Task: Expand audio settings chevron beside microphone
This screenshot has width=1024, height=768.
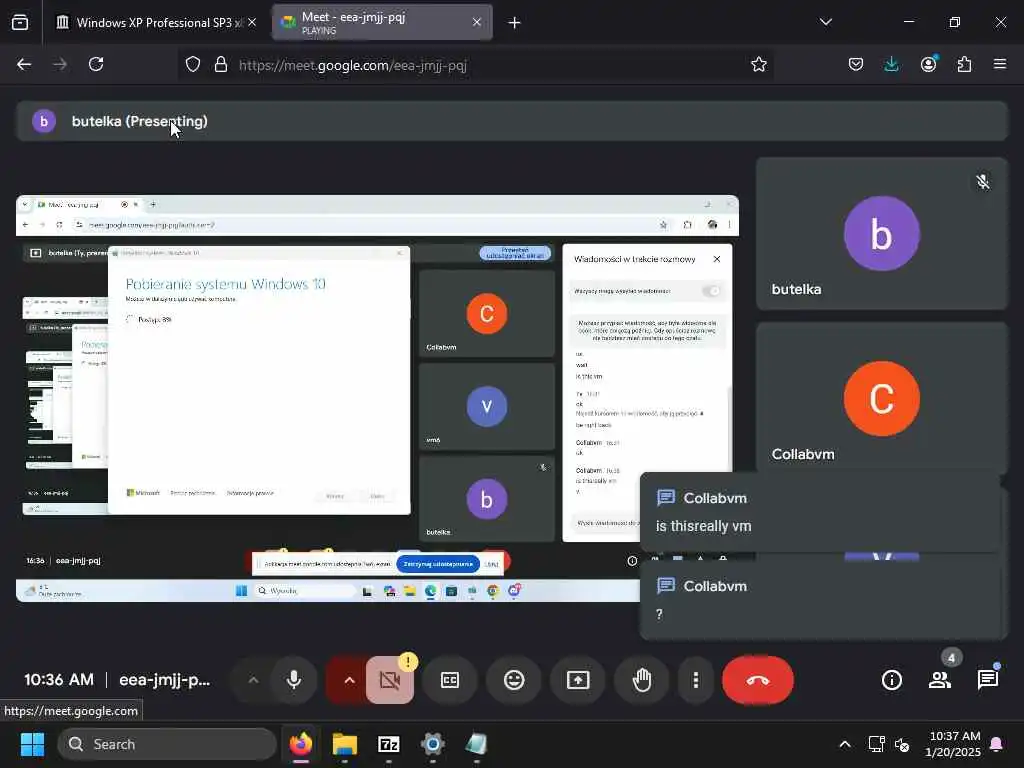Action: pos(253,680)
